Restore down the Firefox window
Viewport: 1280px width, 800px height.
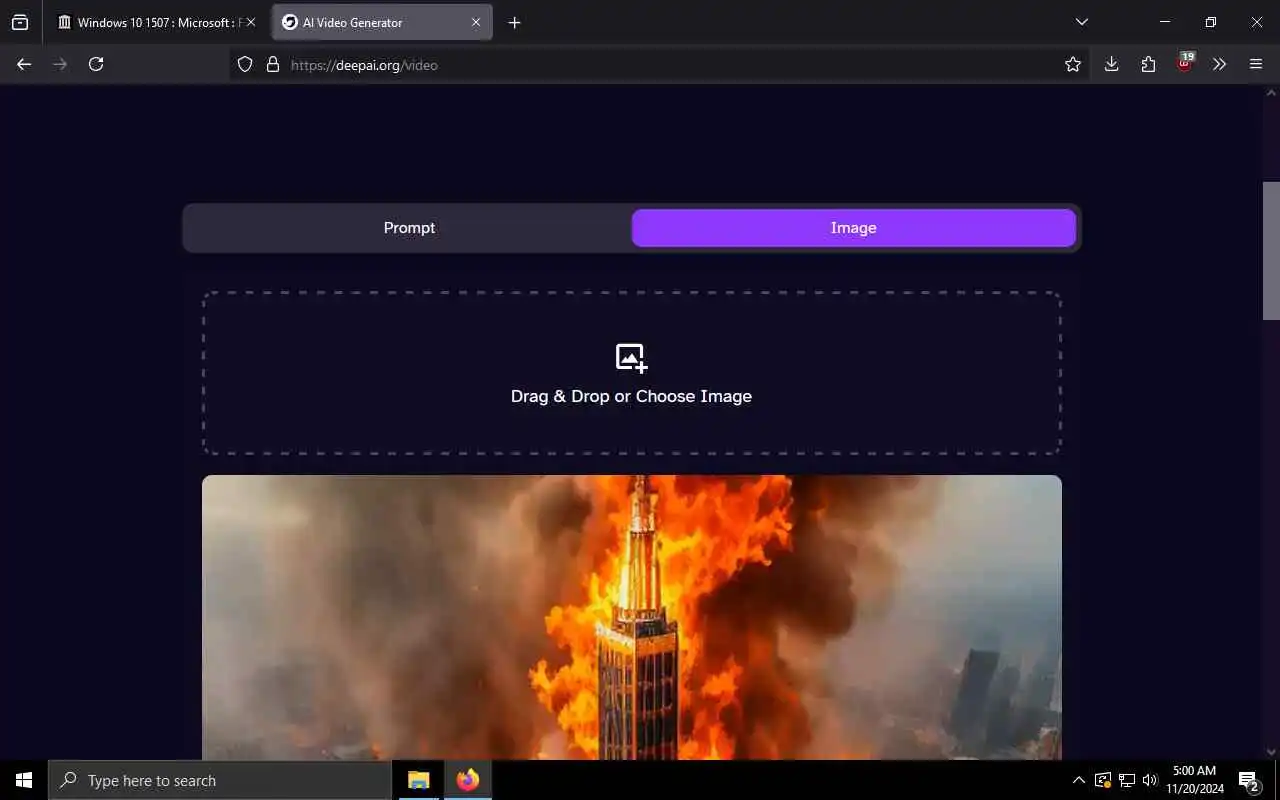tap(1211, 22)
